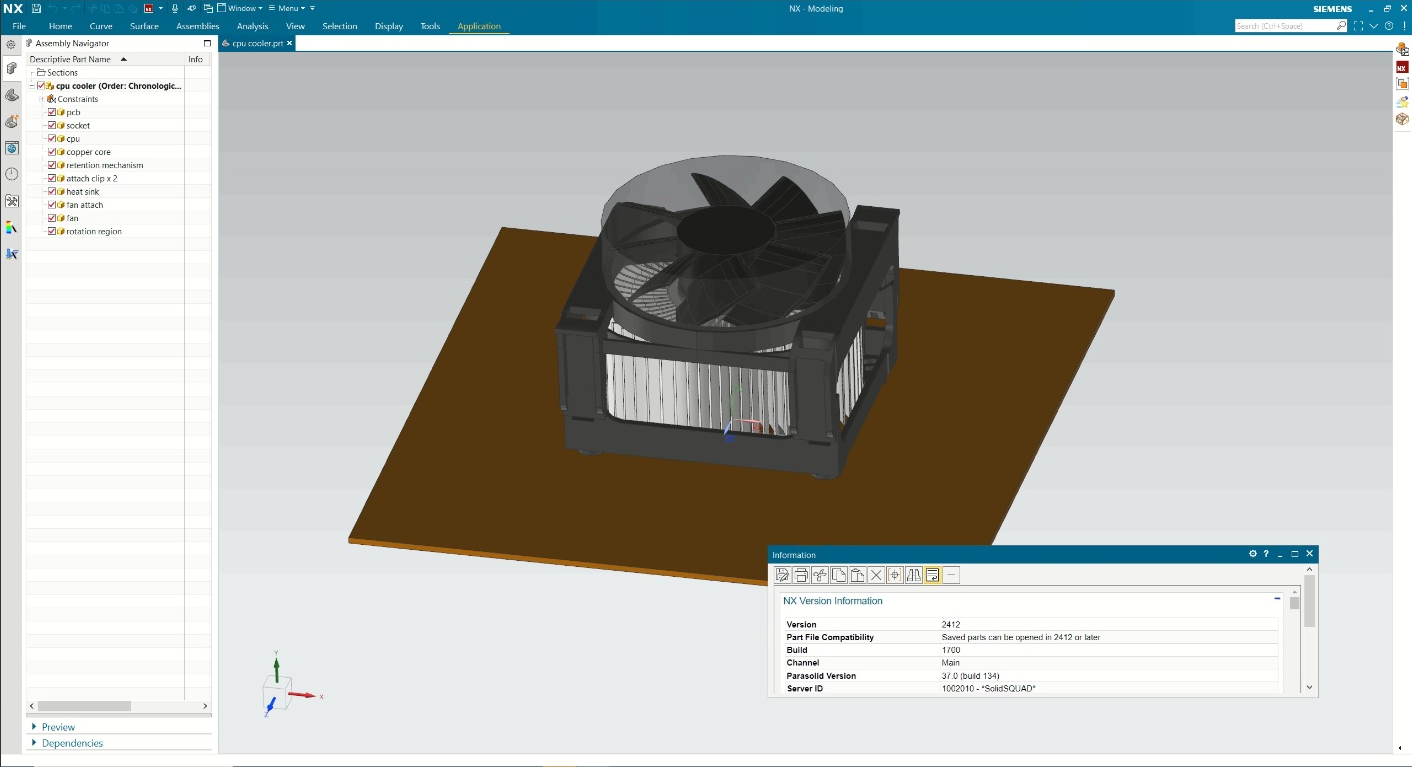Open the Menu dropdown in title bar
Viewport: 1412px width, 767px height.
[288, 7]
